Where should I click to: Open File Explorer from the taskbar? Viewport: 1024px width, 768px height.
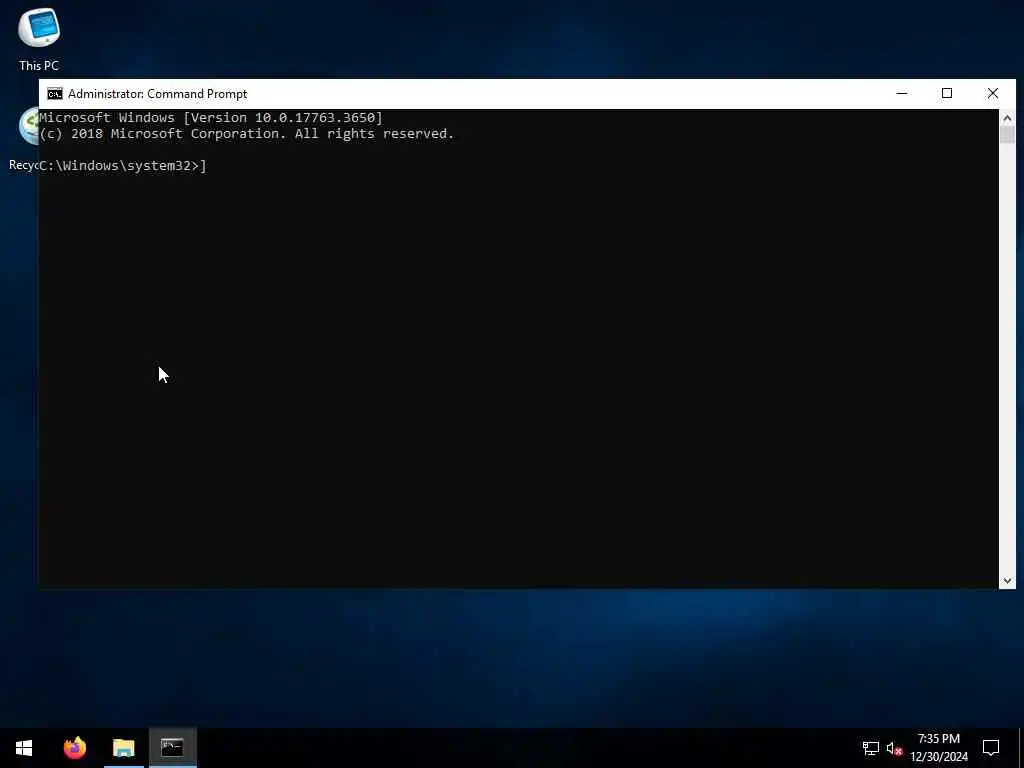123,748
